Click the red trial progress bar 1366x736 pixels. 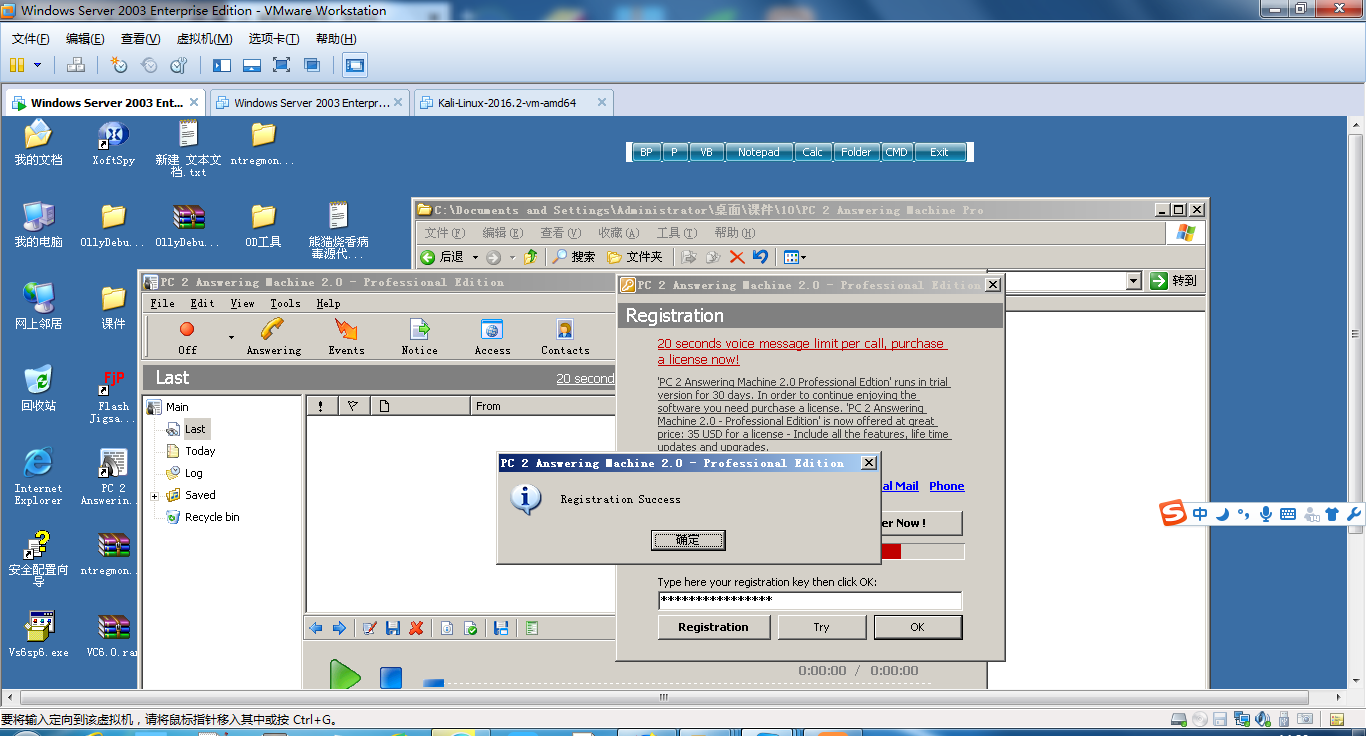(x=890, y=551)
